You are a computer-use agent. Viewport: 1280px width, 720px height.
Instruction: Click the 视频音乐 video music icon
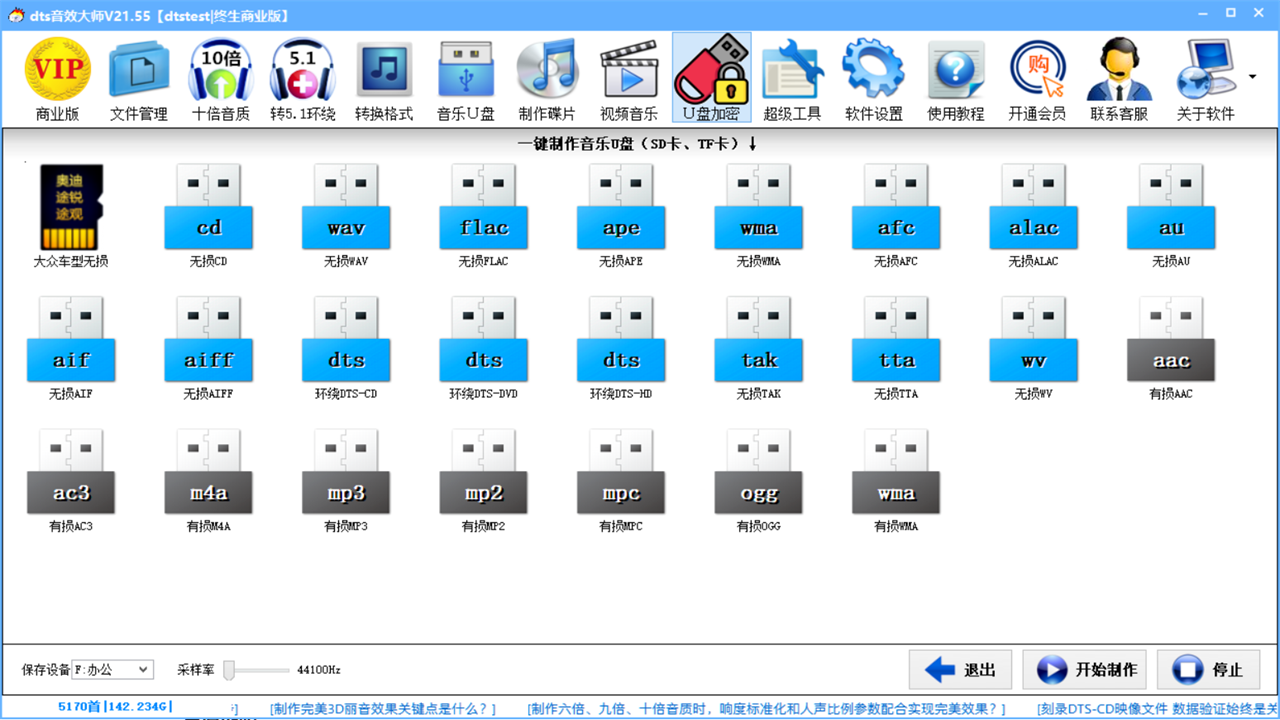629,79
